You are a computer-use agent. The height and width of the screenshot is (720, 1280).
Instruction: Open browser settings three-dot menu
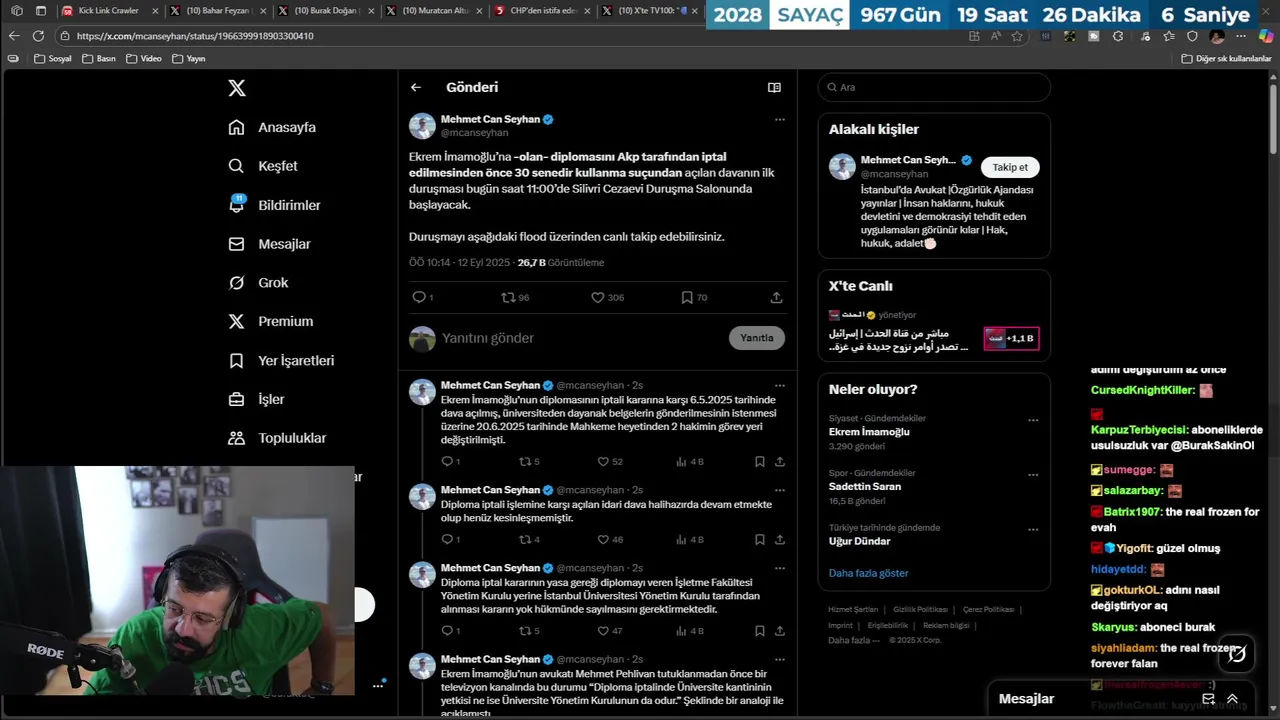click(x=1240, y=36)
